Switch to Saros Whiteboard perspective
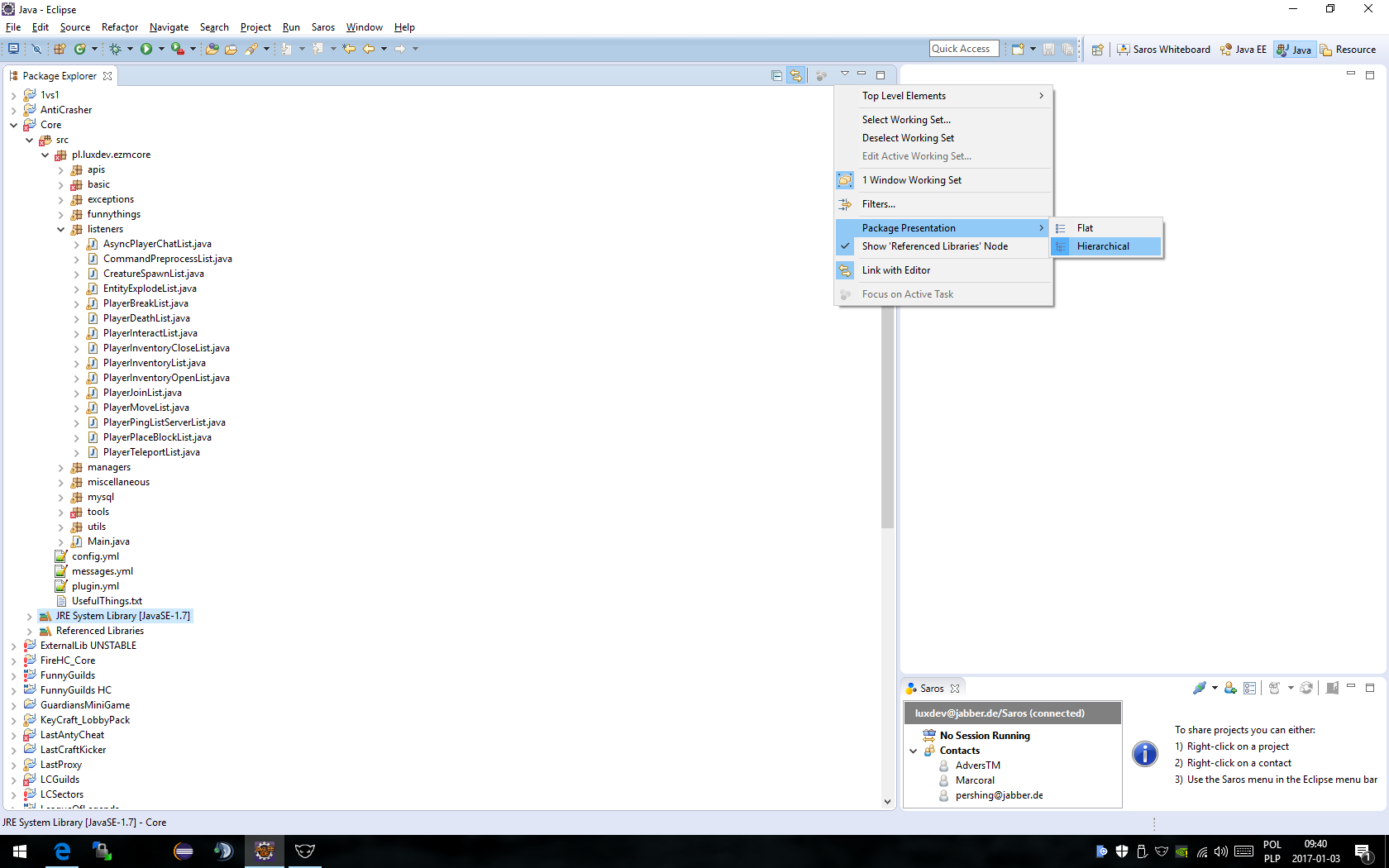The image size is (1389, 868). point(1164,50)
